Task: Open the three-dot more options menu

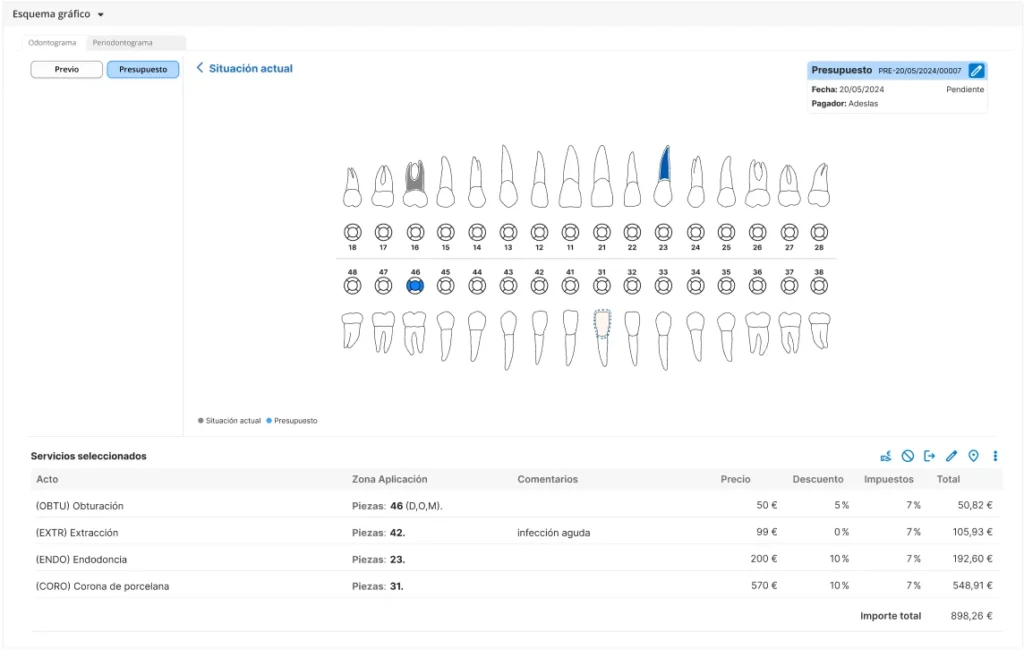Action: tap(995, 456)
